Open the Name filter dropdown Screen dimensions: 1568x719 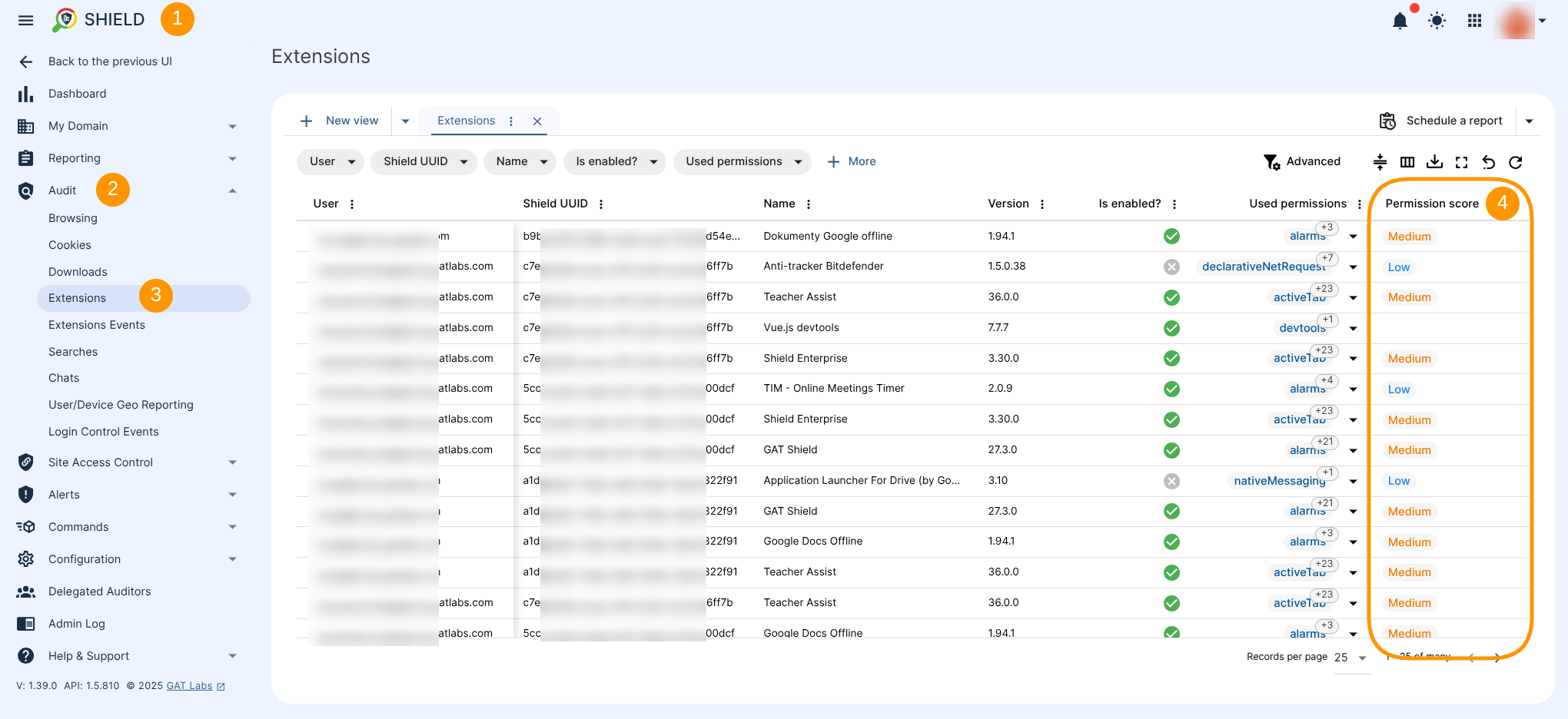click(520, 161)
